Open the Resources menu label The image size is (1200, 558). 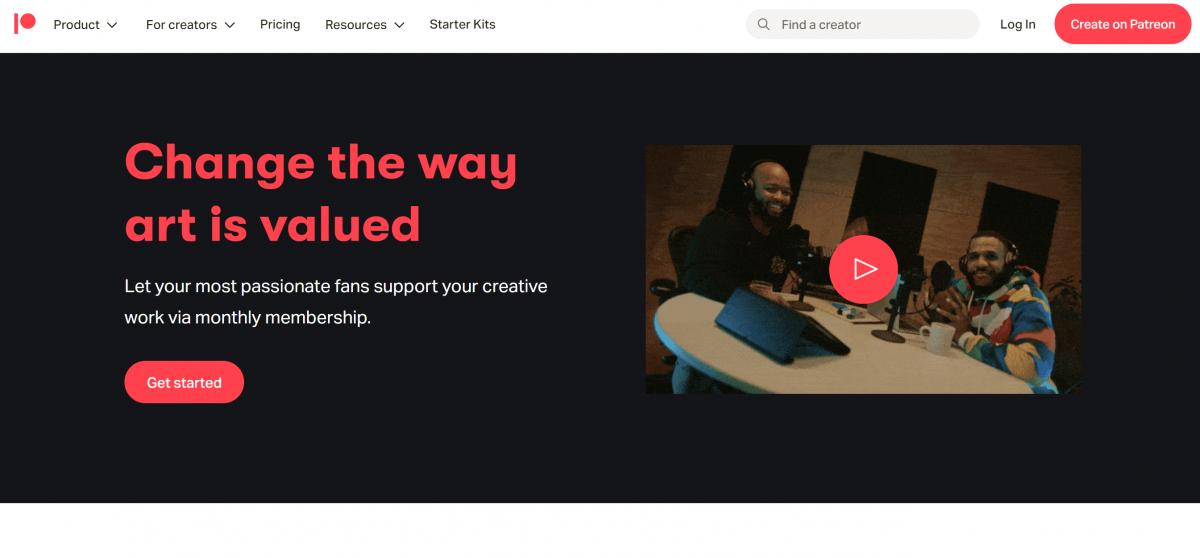pos(356,24)
